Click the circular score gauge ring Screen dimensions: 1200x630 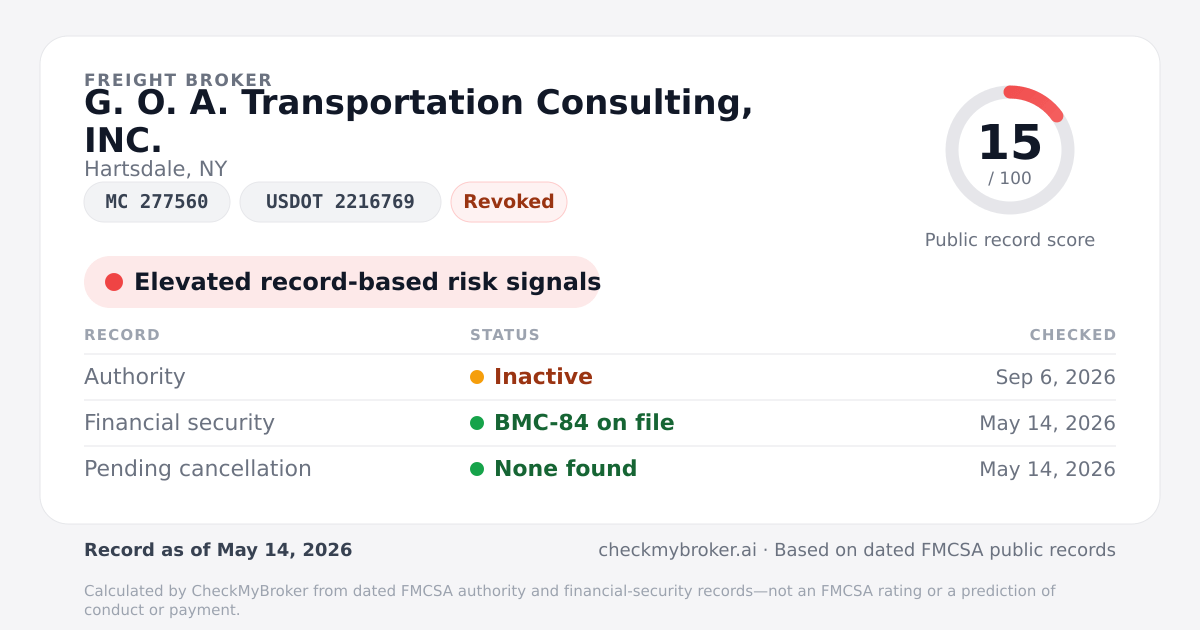coord(1010,150)
